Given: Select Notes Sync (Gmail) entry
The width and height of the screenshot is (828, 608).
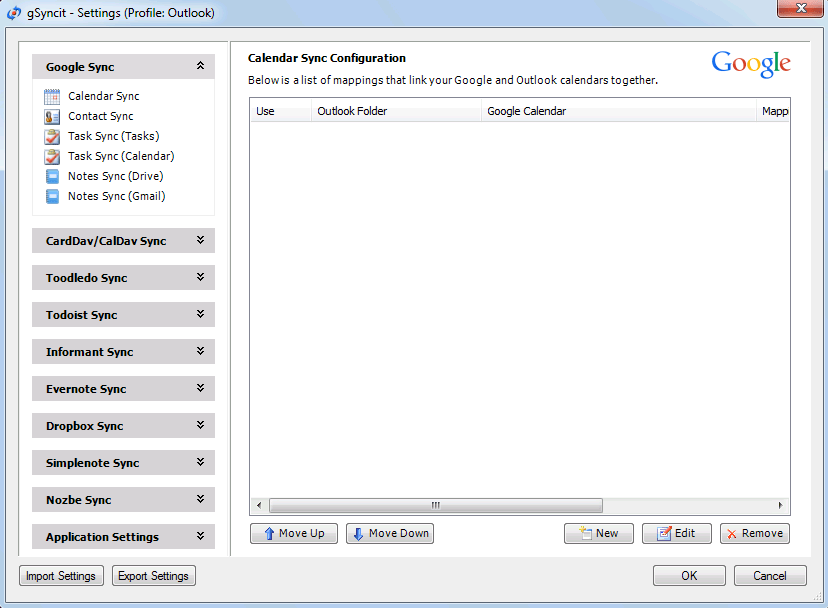Looking at the screenshot, I should pos(117,197).
